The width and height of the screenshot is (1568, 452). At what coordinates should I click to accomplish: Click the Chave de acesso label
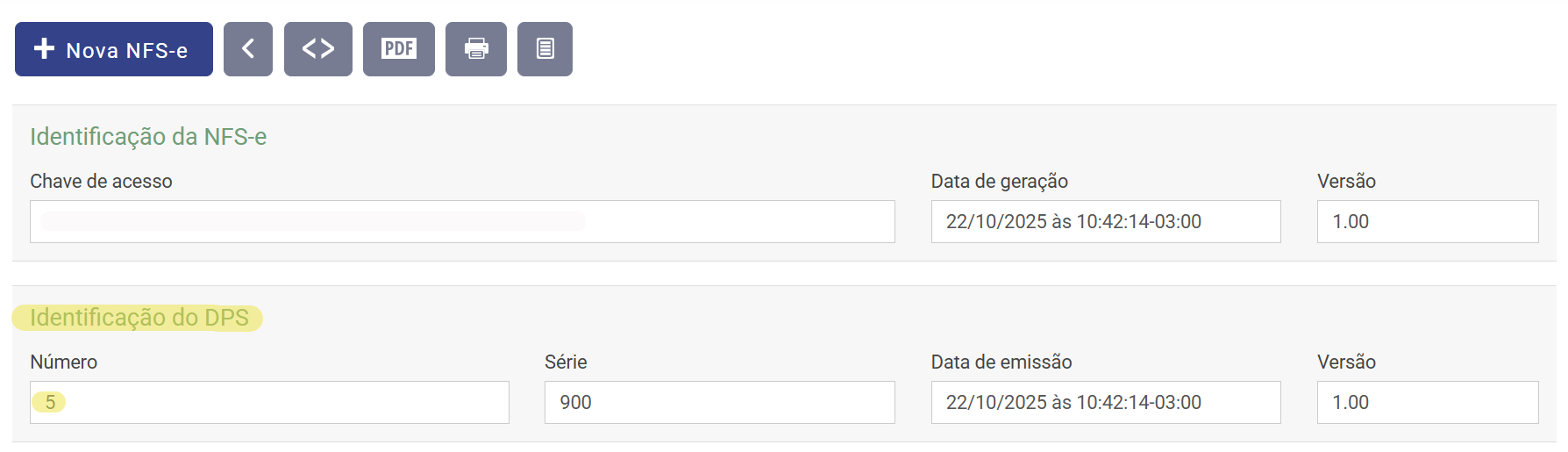101,182
